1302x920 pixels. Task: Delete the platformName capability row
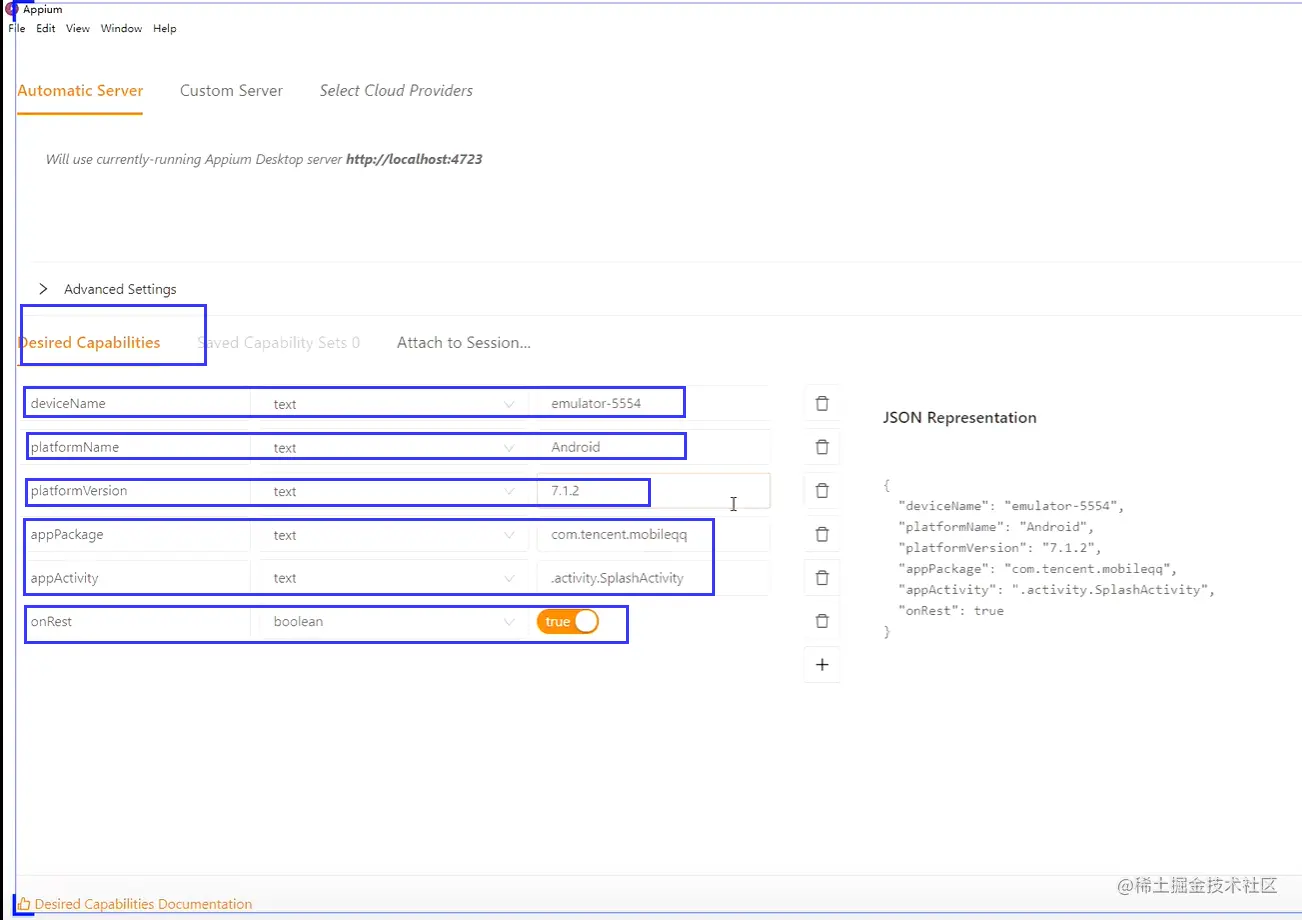pyautogui.click(x=822, y=447)
